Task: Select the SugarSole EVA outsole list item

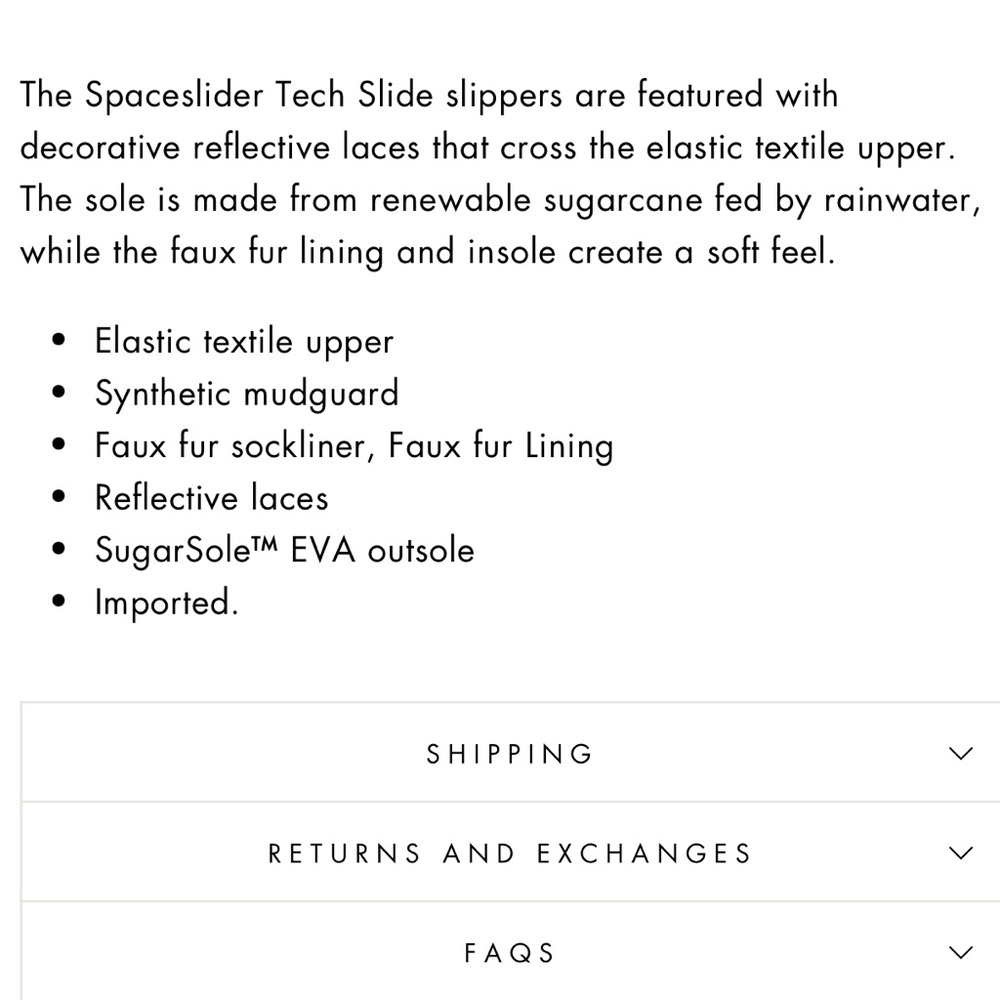Action: 285,548
